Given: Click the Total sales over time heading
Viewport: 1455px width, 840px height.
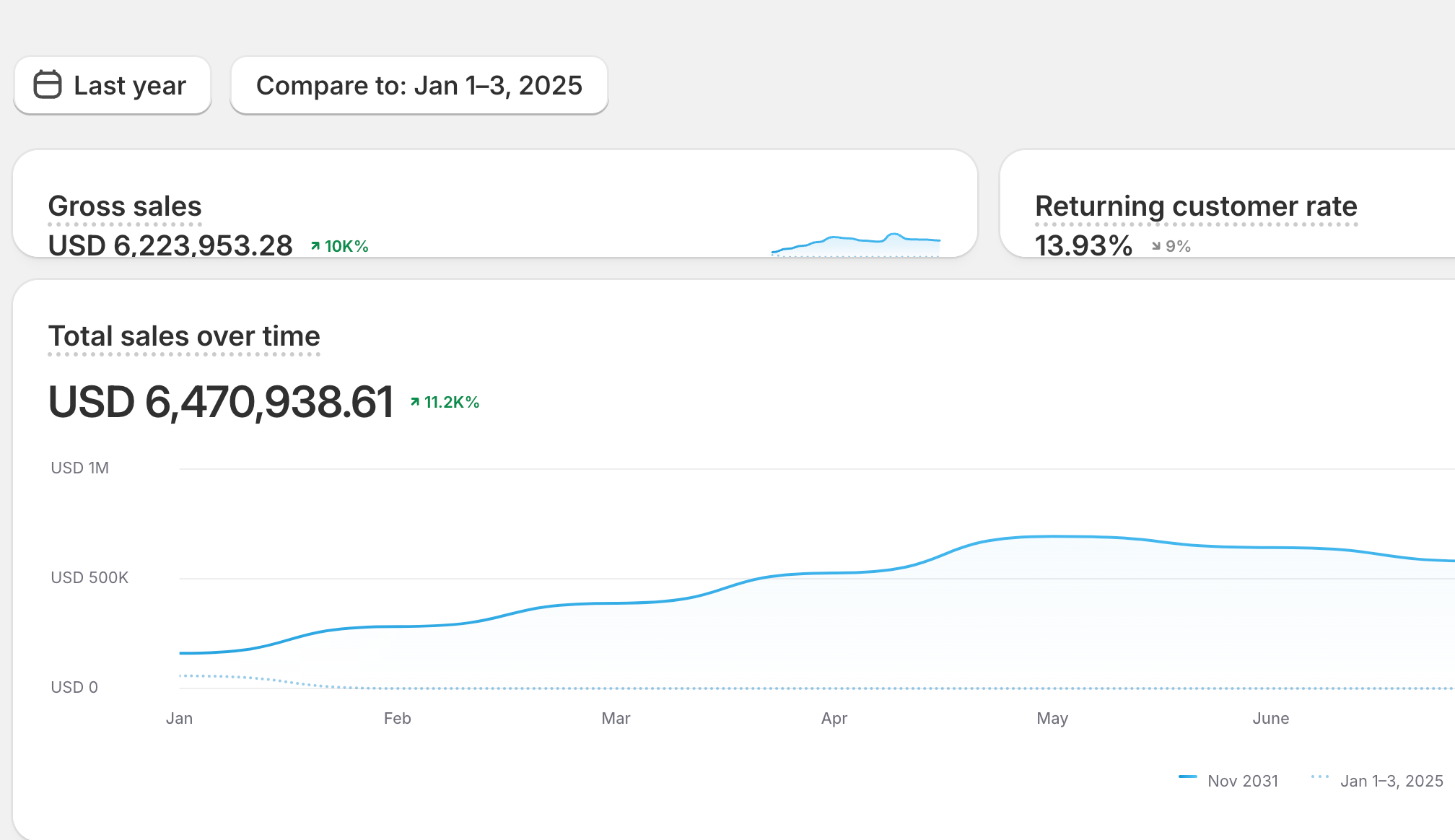Looking at the screenshot, I should [x=184, y=336].
